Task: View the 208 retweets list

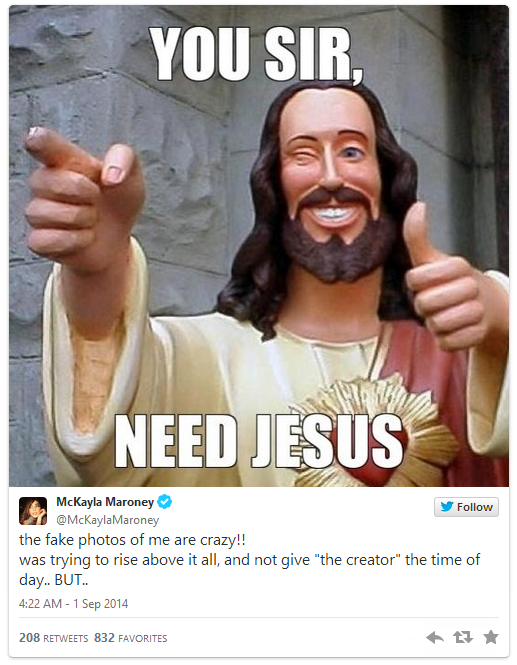Action: [x=53, y=638]
